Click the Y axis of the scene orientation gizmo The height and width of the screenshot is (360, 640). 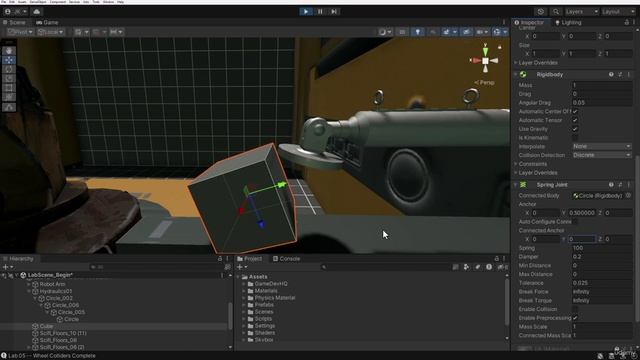[x=485, y=51]
